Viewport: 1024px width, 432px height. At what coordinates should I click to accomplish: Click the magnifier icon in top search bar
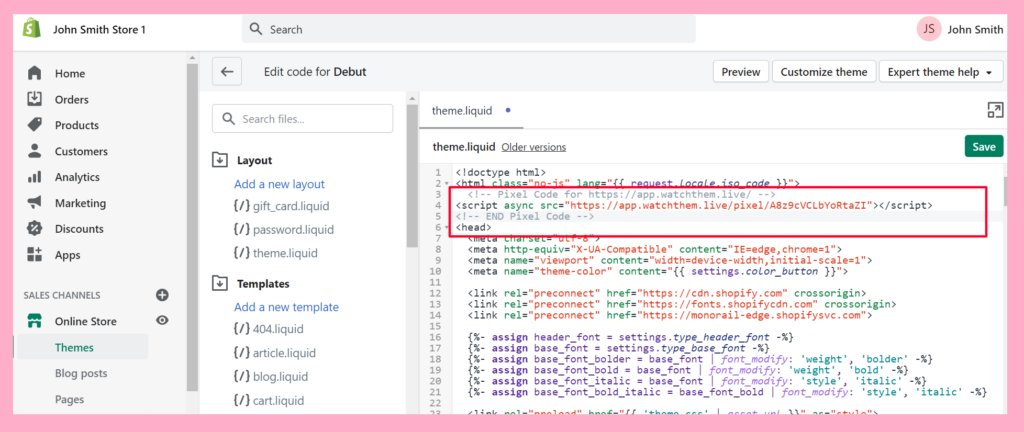click(256, 29)
